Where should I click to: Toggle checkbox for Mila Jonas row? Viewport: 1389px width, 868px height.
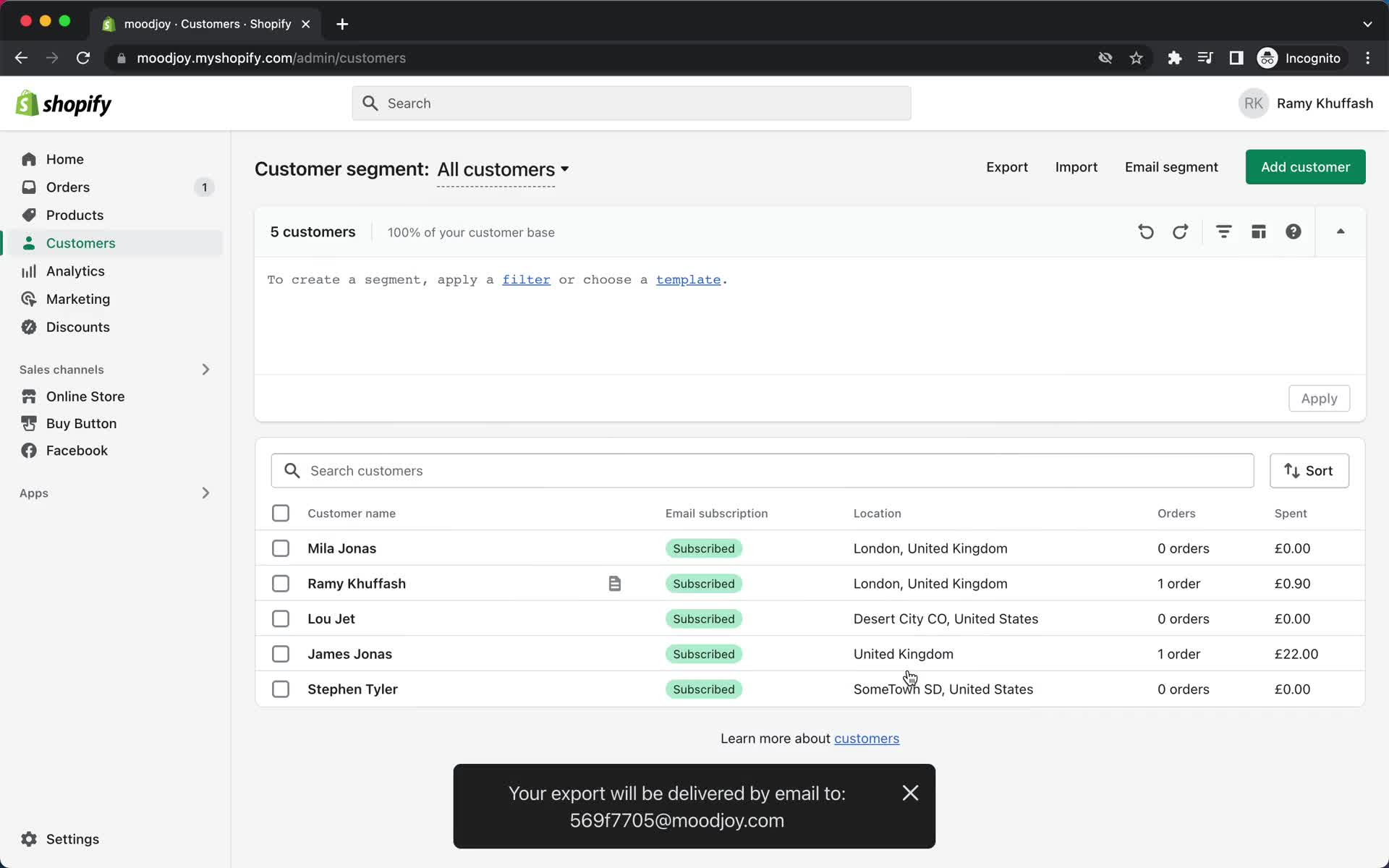click(x=280, y=548)
